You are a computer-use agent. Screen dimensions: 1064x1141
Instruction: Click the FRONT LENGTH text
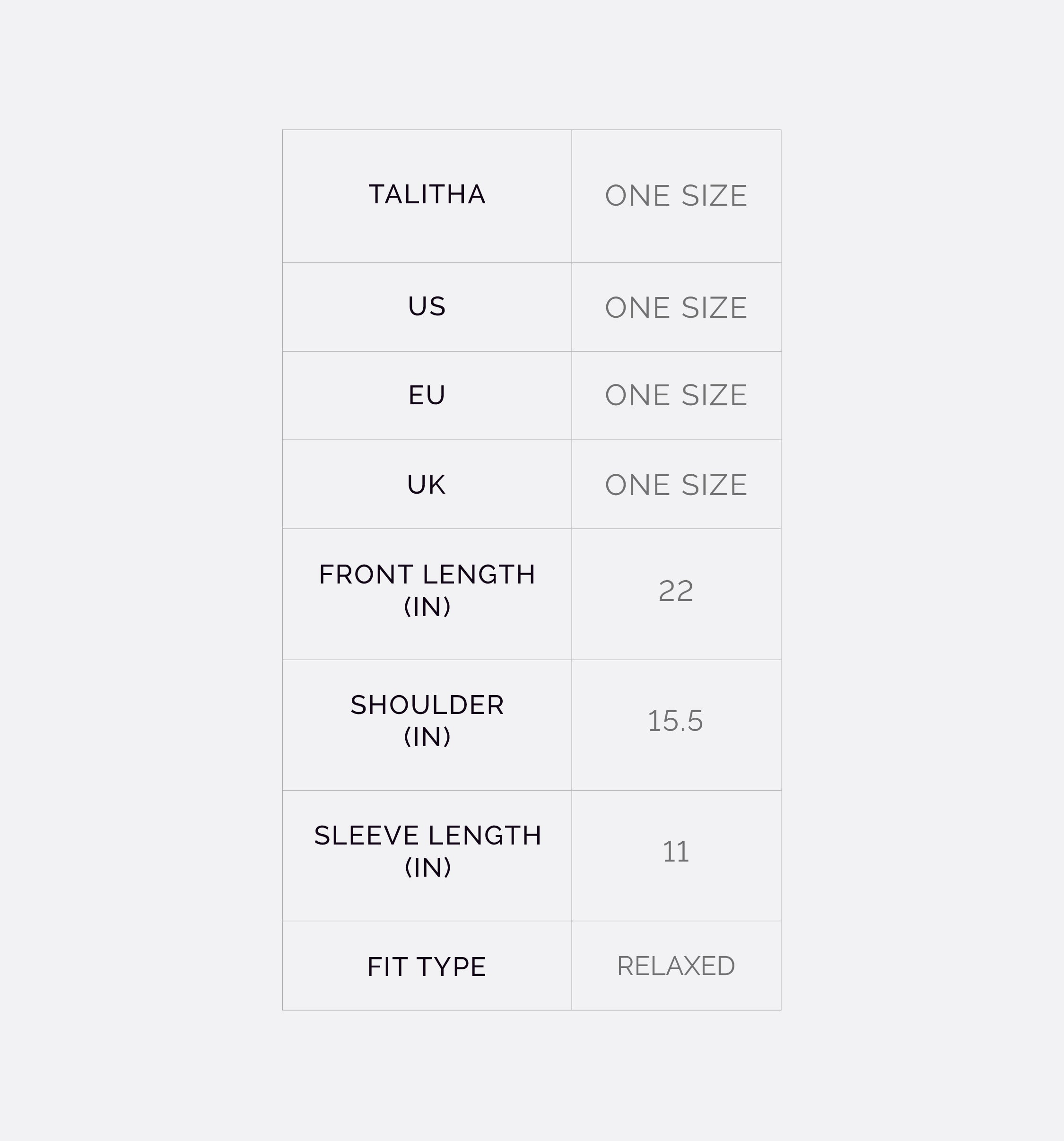point(427,575)
